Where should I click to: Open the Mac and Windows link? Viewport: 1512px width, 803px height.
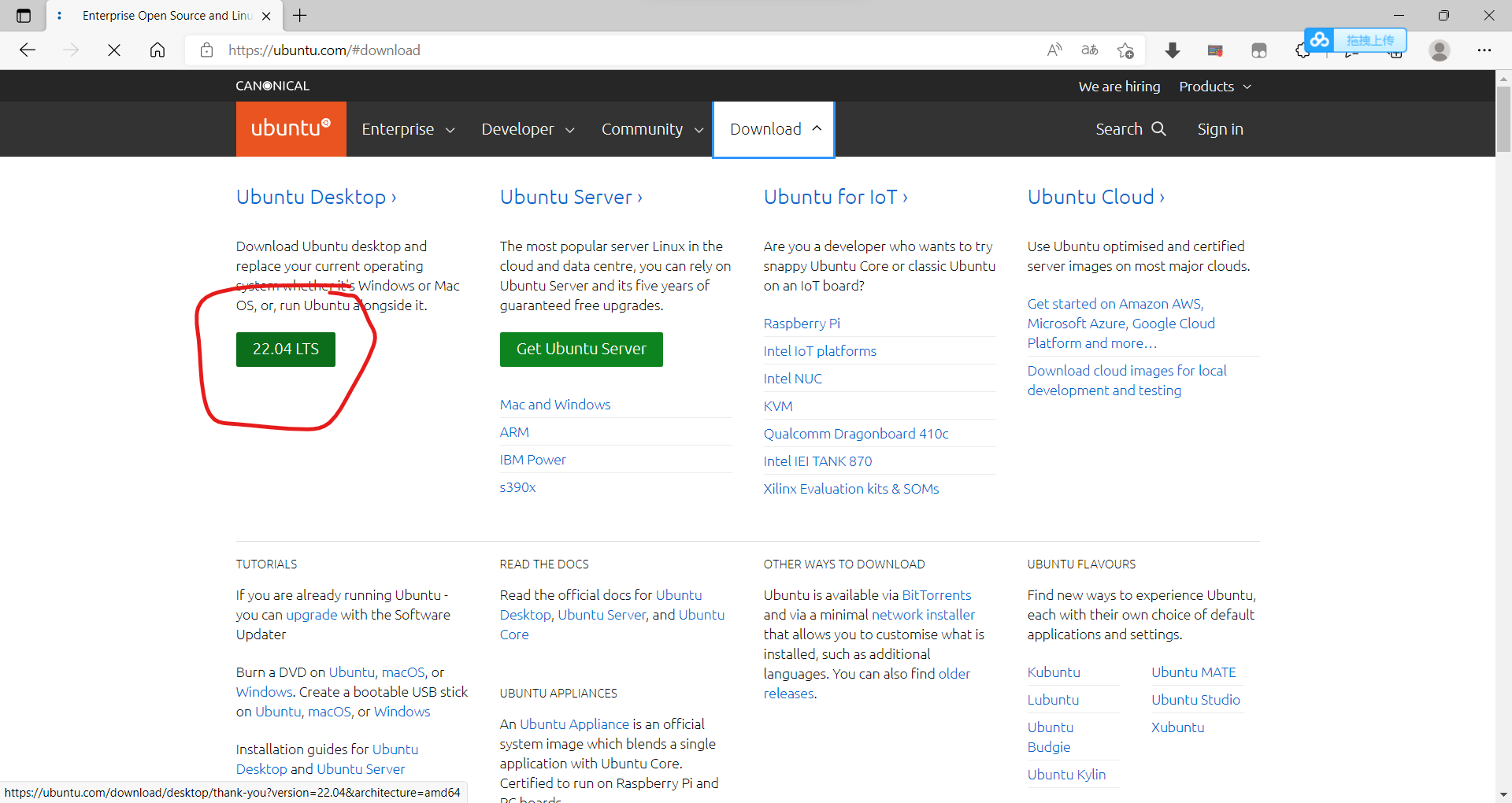coord(555,405)
